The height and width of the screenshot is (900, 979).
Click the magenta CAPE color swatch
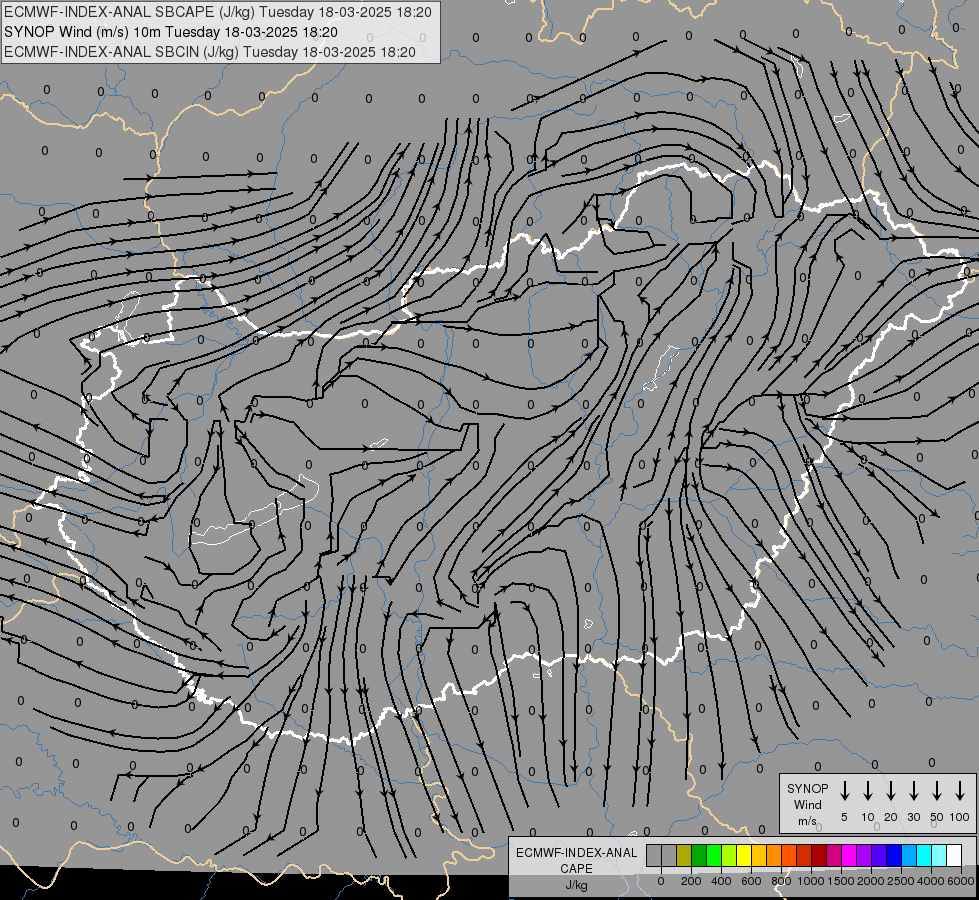pos(849,855)
